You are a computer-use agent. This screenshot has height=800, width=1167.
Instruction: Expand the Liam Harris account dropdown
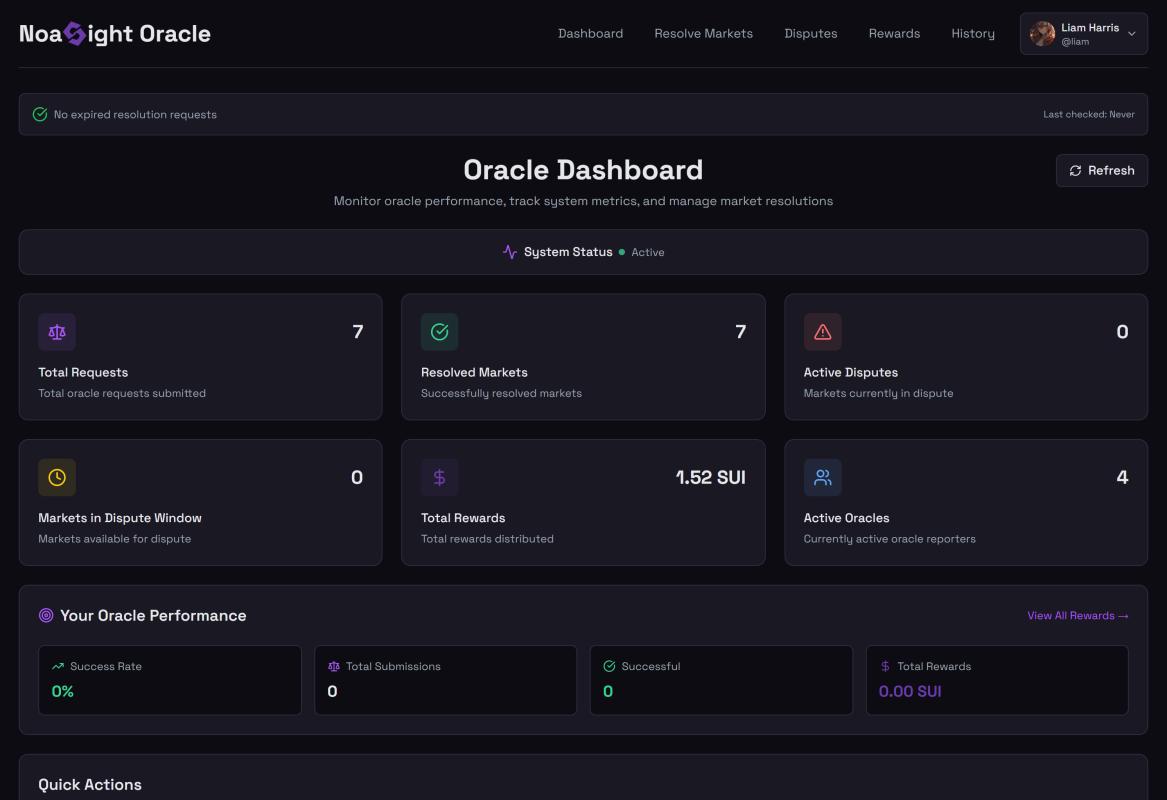click(x=1131, y=34)
